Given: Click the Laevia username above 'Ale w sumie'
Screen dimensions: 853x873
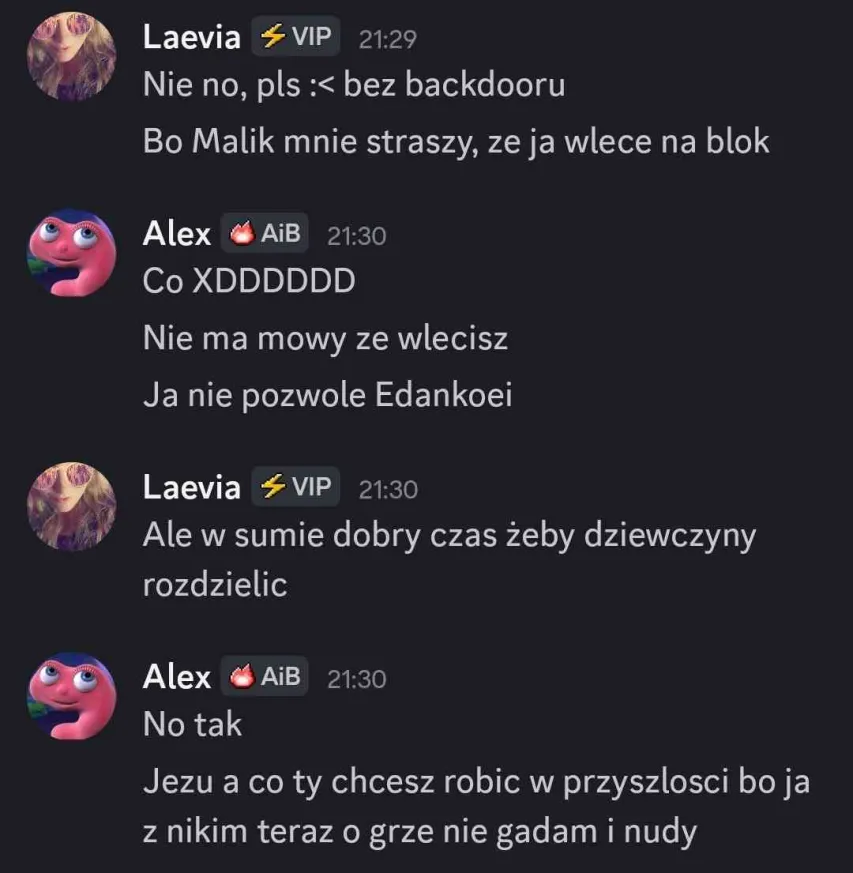Looking at the screenshot, I should pyautogui.click(x=192, y=487).
